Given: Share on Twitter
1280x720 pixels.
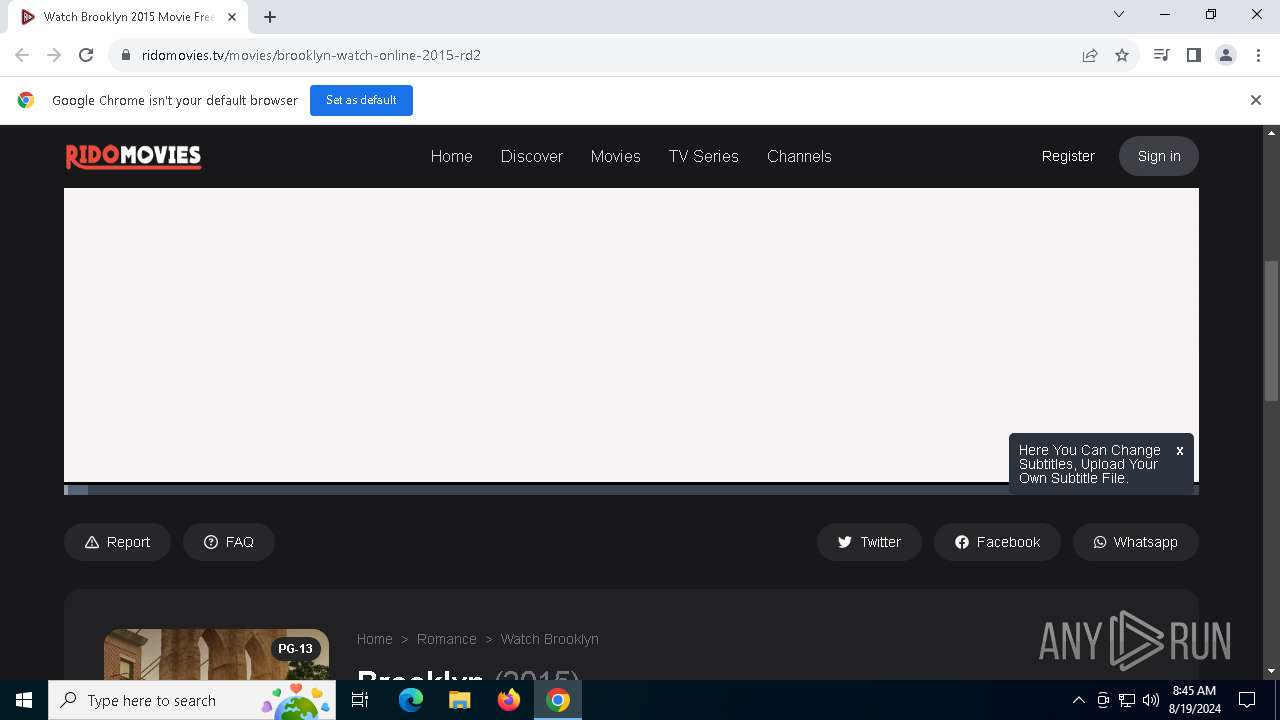Looking at the screenshot, I should pos(869,542).
